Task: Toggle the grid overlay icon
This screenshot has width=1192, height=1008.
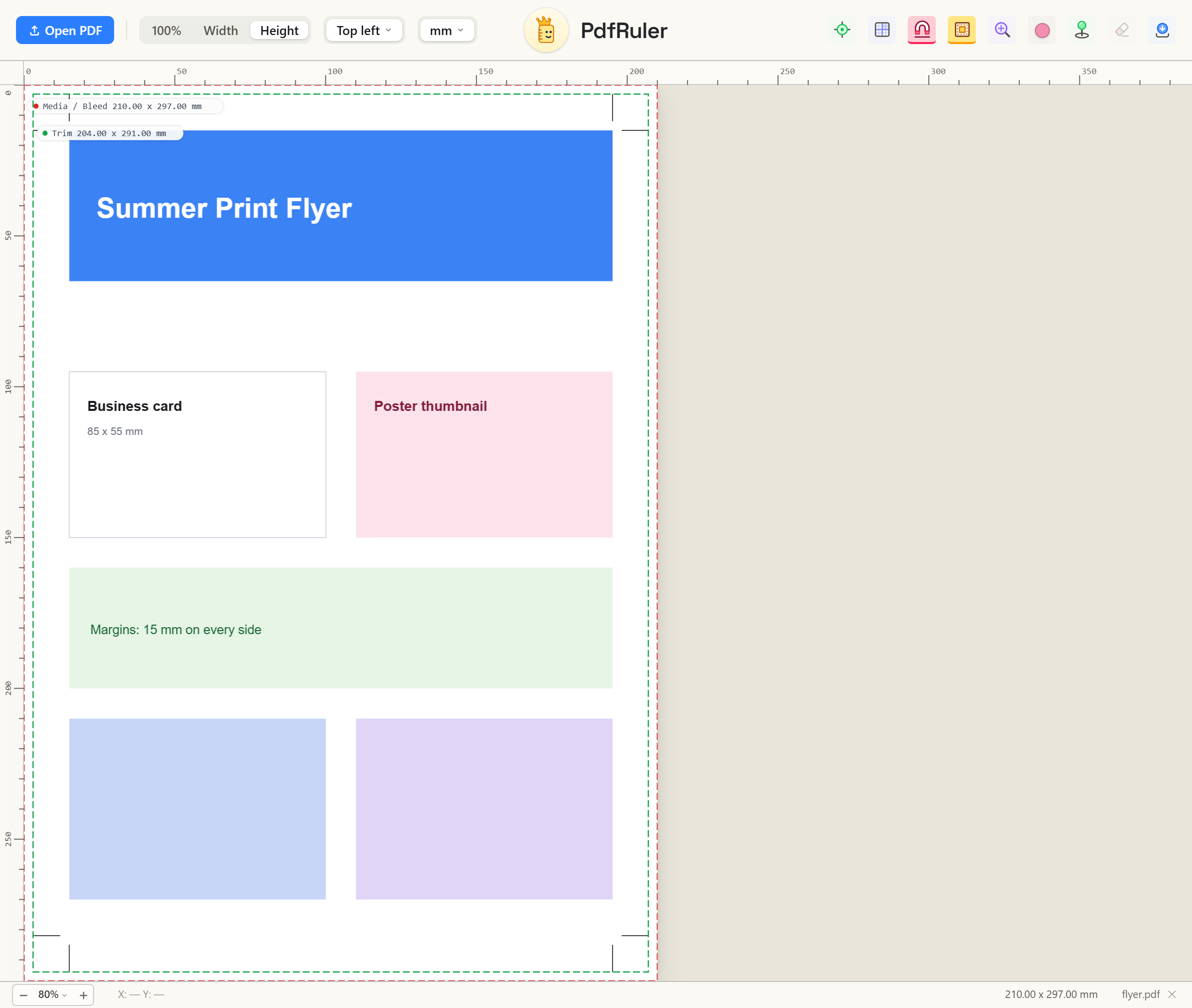Action: (882, 30)
